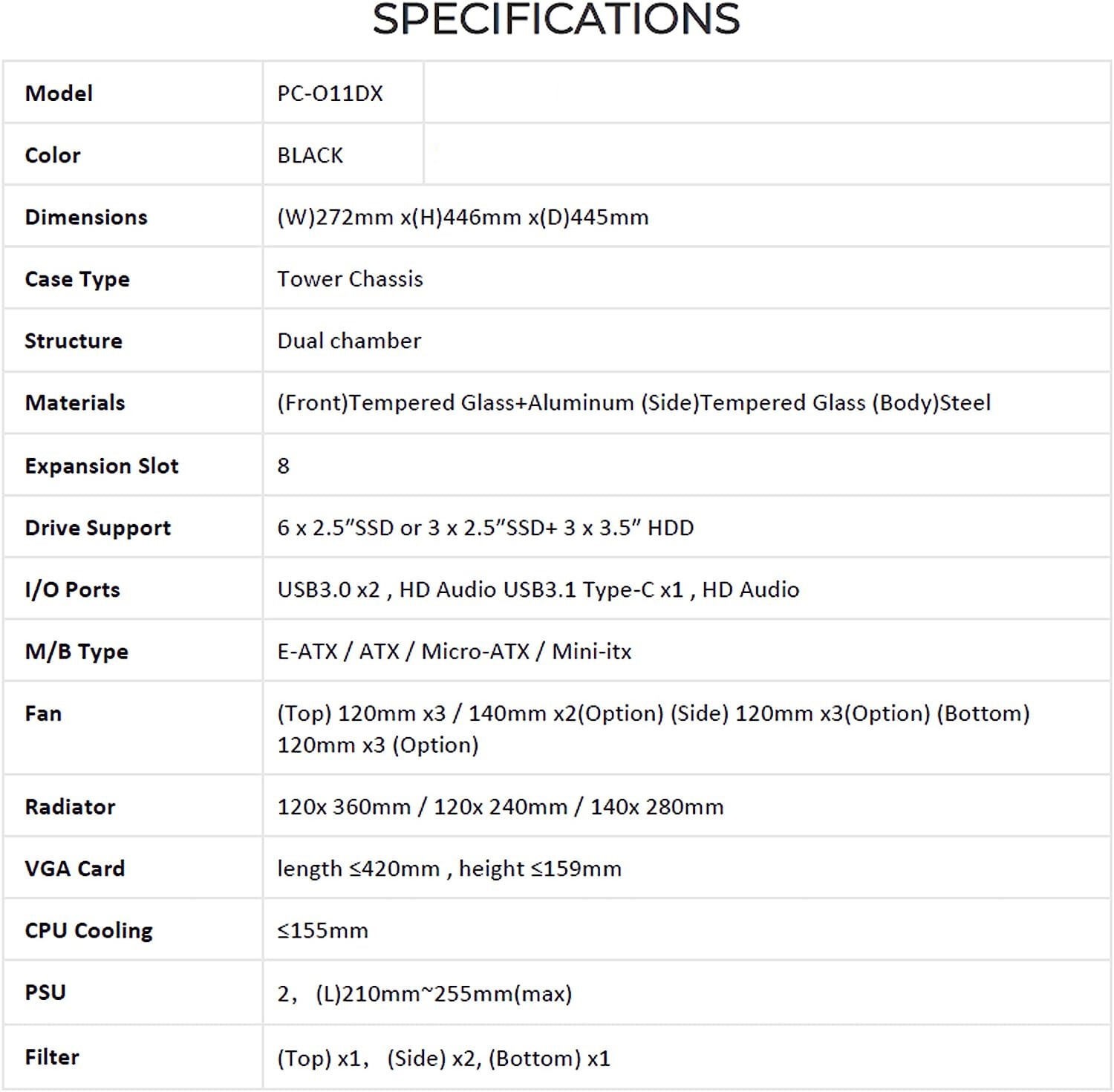1114x1092 pixels.
Task: Select the Model label cell
Action: [x=133, y=93]
